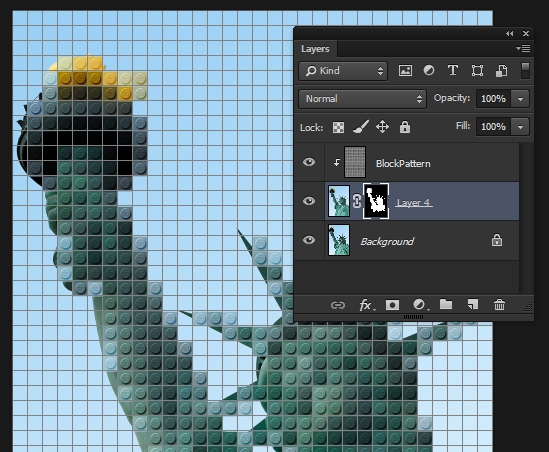Filter layers by adjustment layer icon
This screenshot has height=452, width=549.
click(429, 71)
